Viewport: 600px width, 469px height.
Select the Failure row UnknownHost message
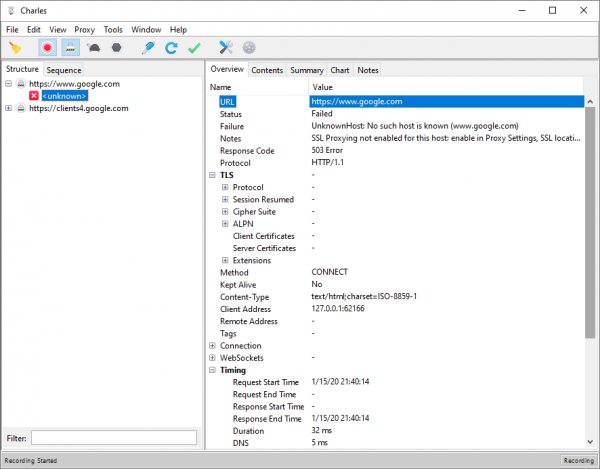click(396, 126)
